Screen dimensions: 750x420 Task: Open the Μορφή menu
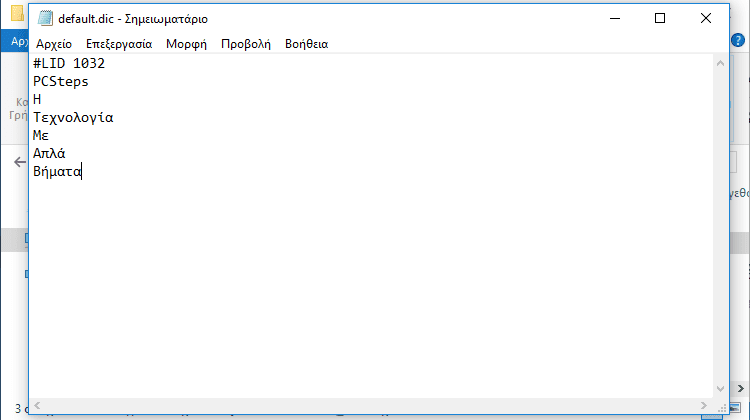click(x=186, y=44)
